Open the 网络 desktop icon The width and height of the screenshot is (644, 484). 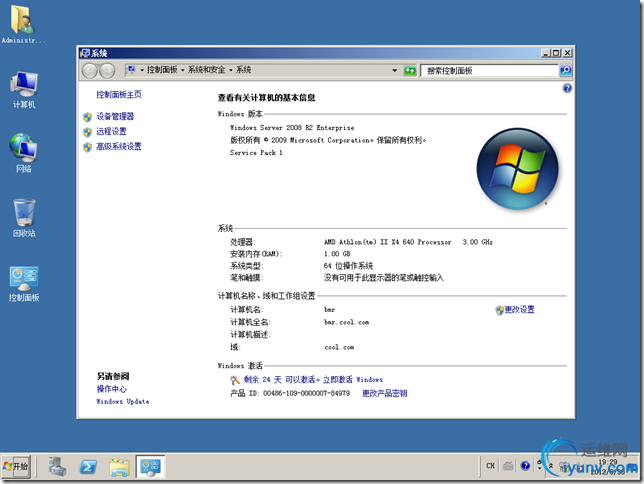(x=23, y=152)
